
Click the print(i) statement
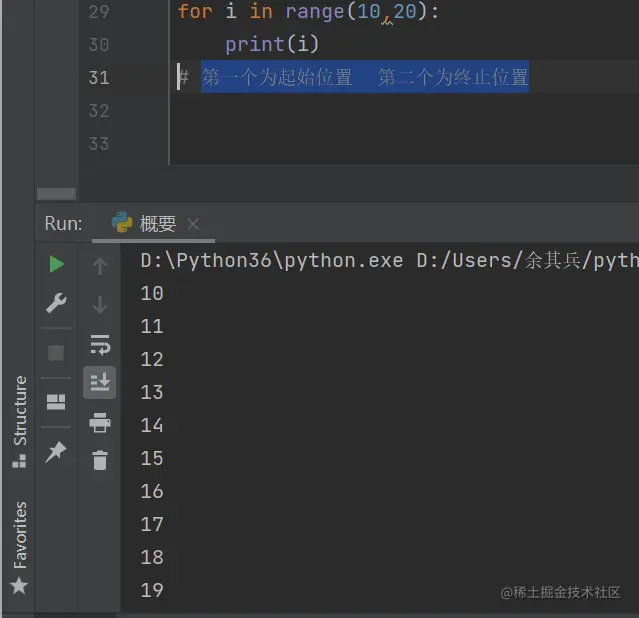pos(272,44)
